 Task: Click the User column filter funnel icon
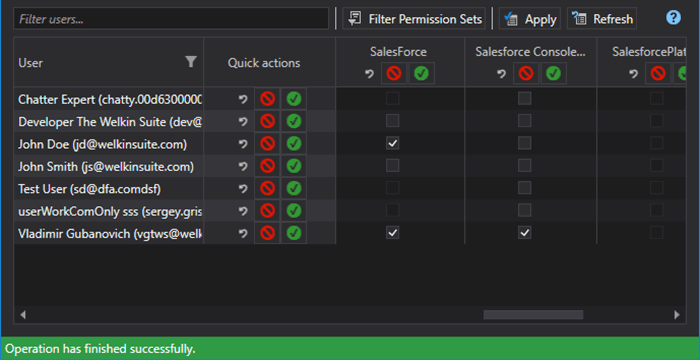pyautogui.click(x=191, y=62)
